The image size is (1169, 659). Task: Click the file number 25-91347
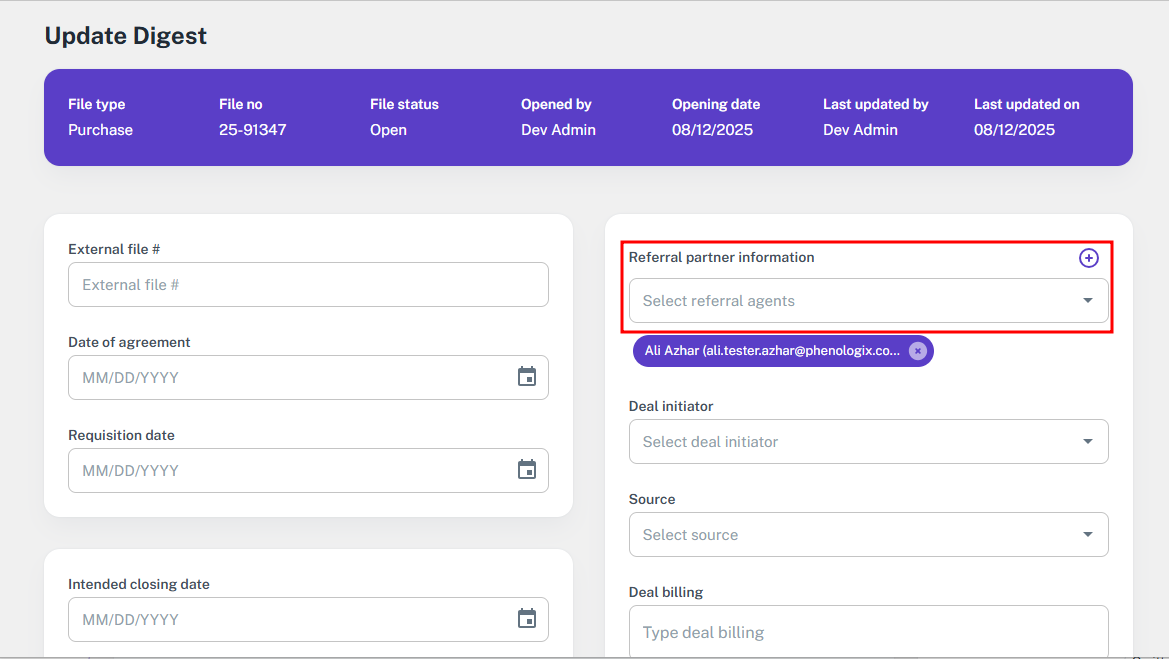[252, 130]
